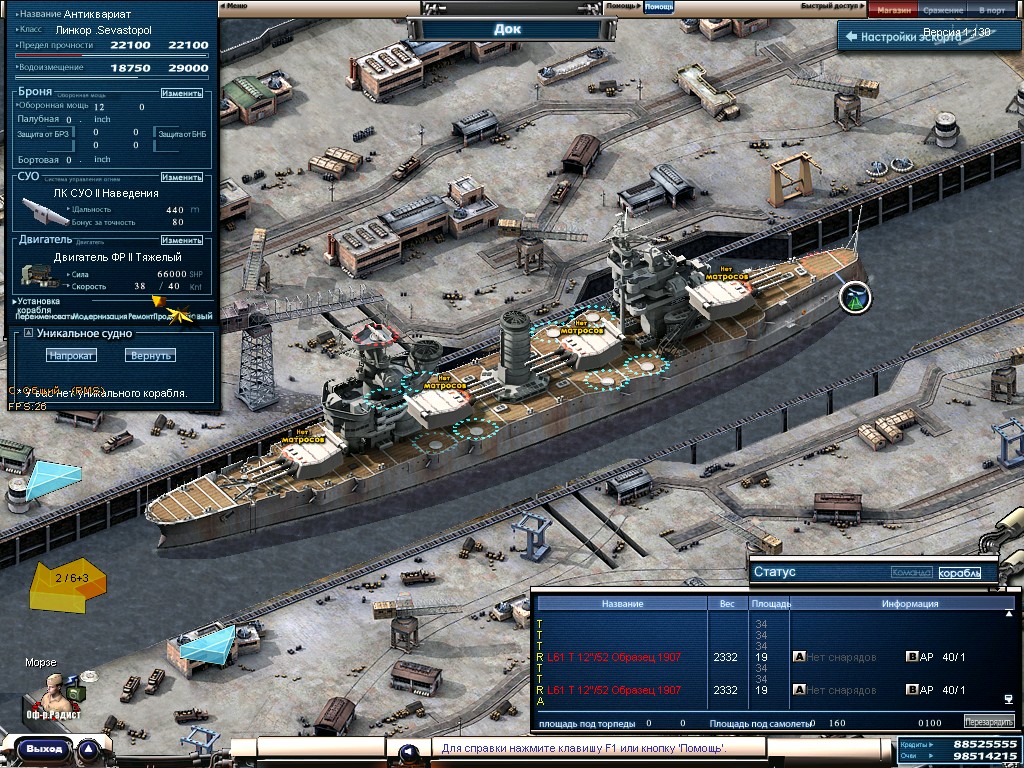This screenshot has width=1024, height=768.
Task: Collapse the Уникальное судно panel
Action: click(x=28, y=333)
